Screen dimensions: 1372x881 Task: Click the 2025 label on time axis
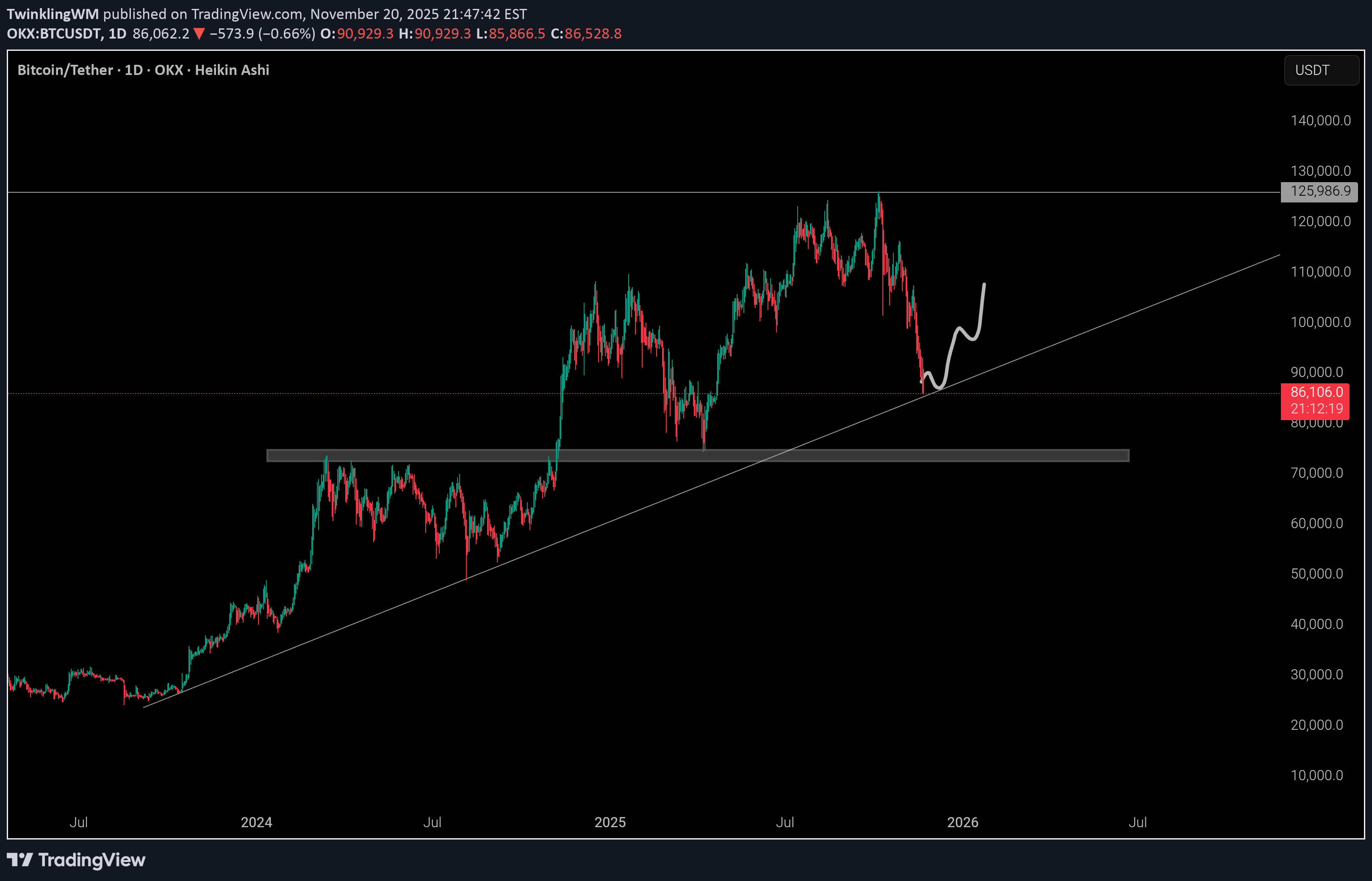(x=610, y=822)
